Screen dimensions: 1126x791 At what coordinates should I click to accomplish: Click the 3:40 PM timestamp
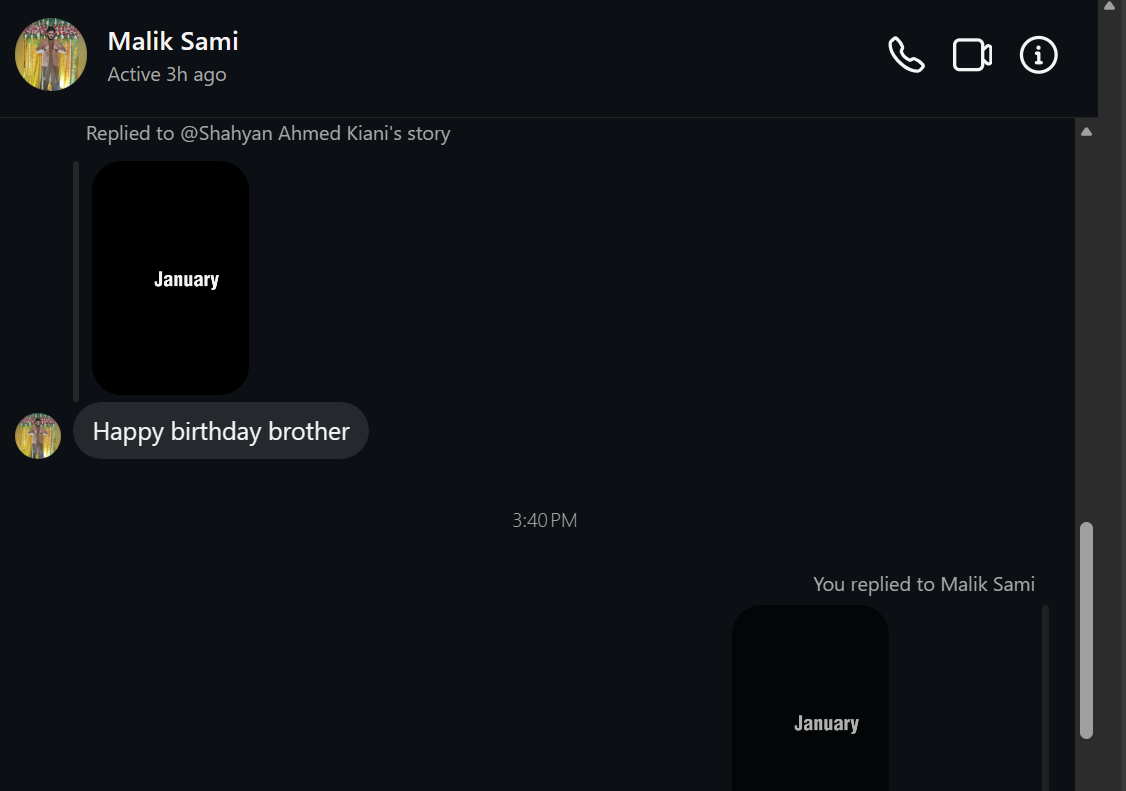click(x=544, y=520)
